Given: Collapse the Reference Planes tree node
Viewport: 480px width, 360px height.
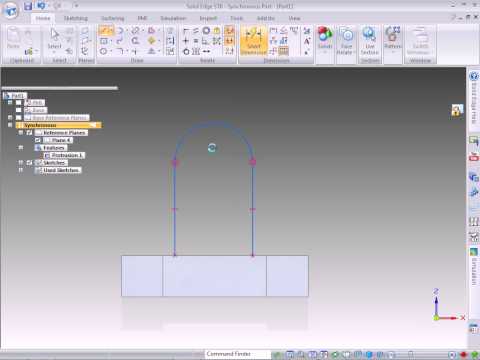Looking at the screenshot, I should [x=21, y=133].
